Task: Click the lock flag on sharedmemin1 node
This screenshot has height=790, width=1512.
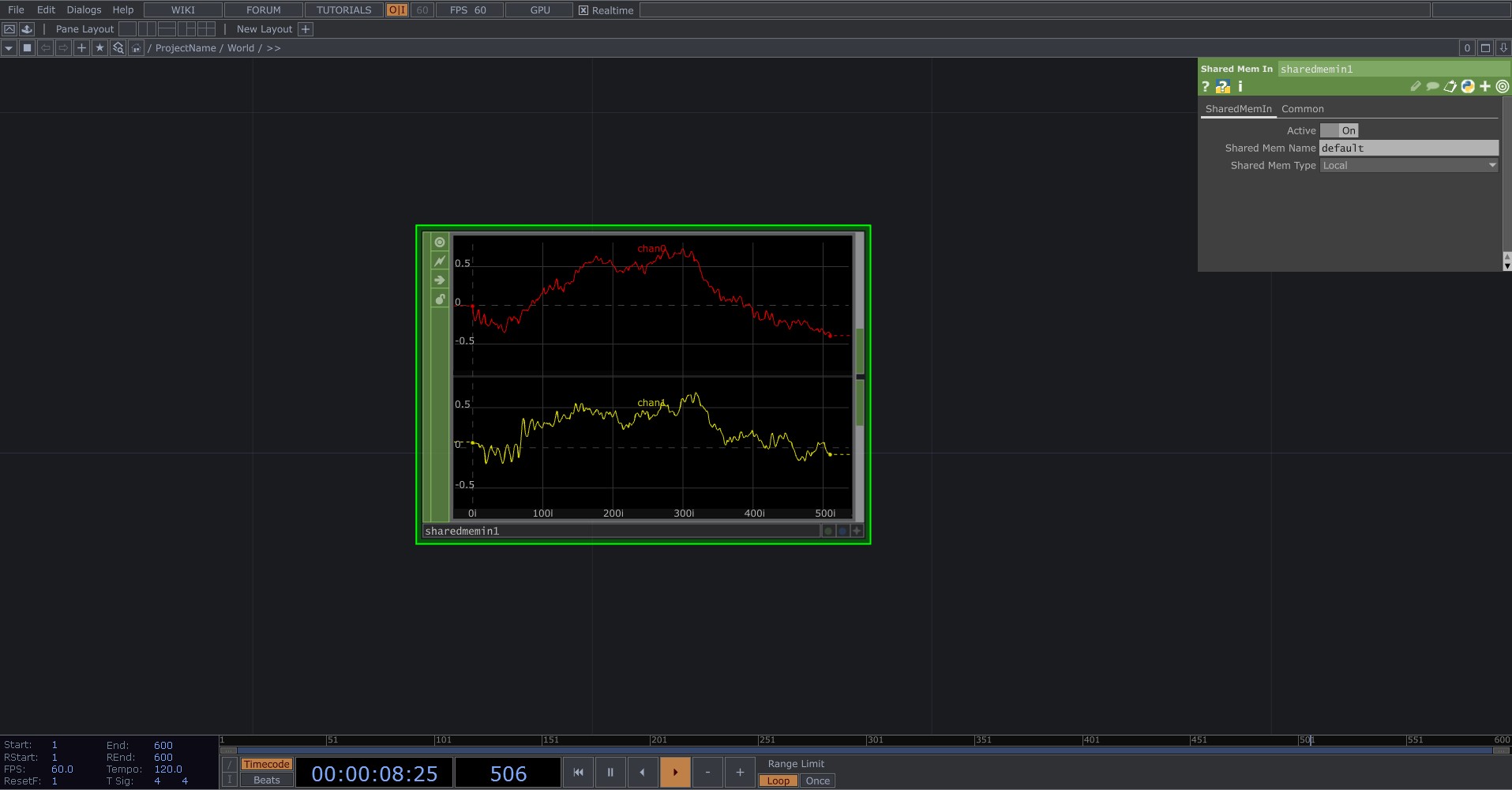Action: (440, 299)
